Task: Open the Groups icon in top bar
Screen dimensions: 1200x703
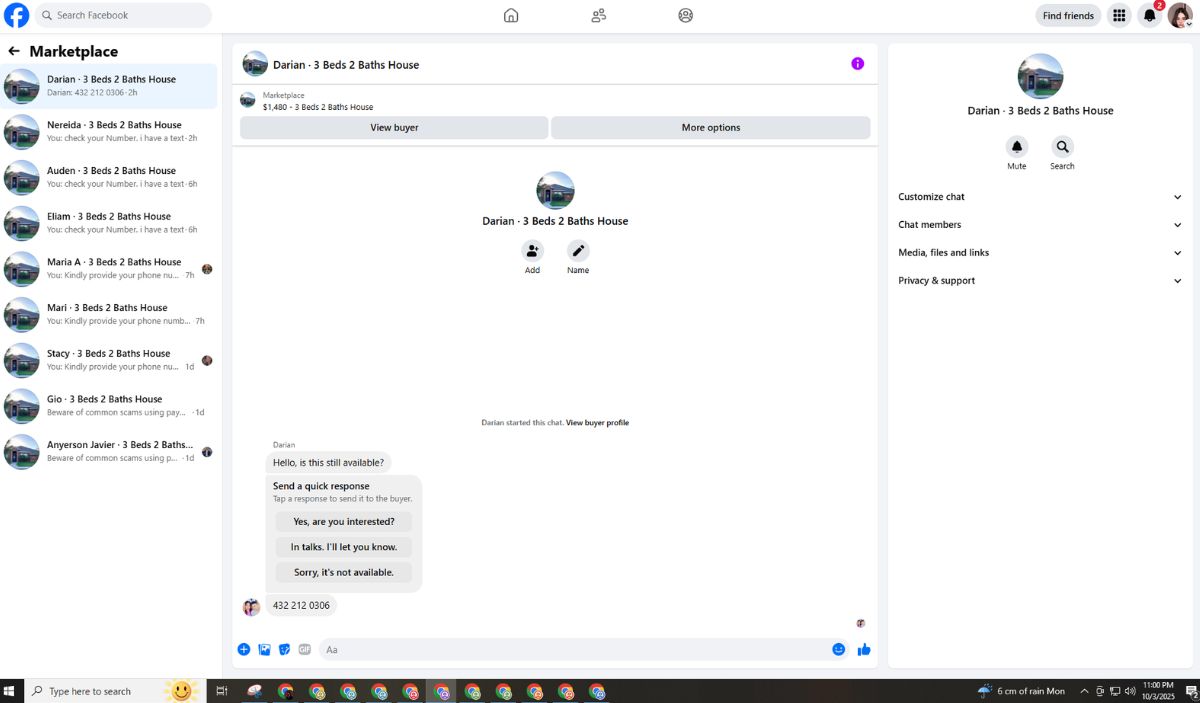Action: (x=685, y=15)
